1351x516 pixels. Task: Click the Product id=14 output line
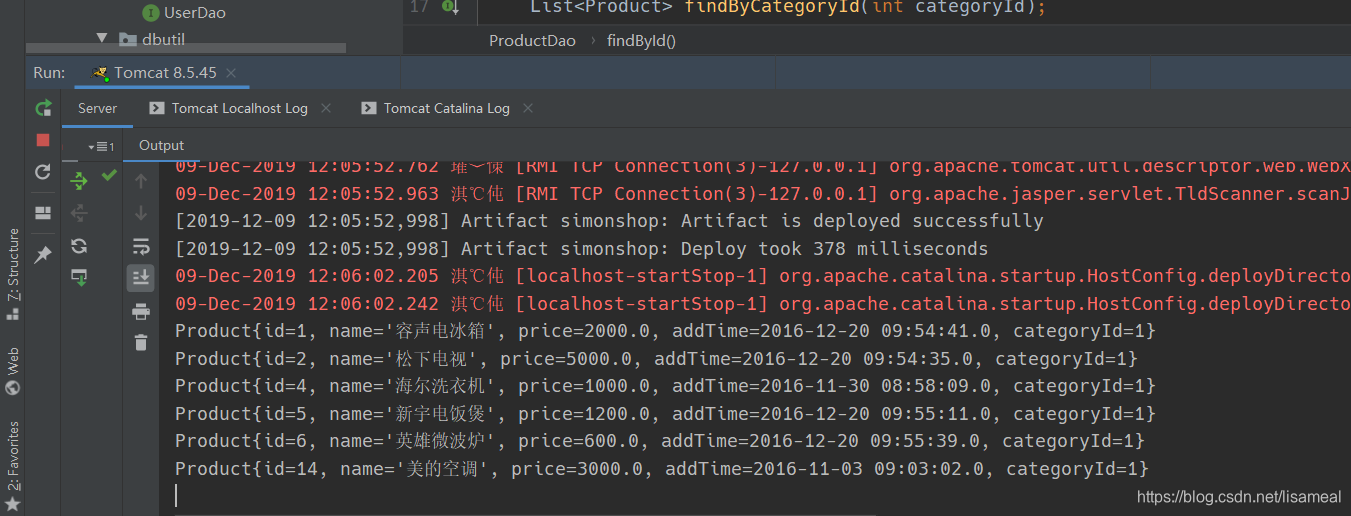[x=662, y=469]
